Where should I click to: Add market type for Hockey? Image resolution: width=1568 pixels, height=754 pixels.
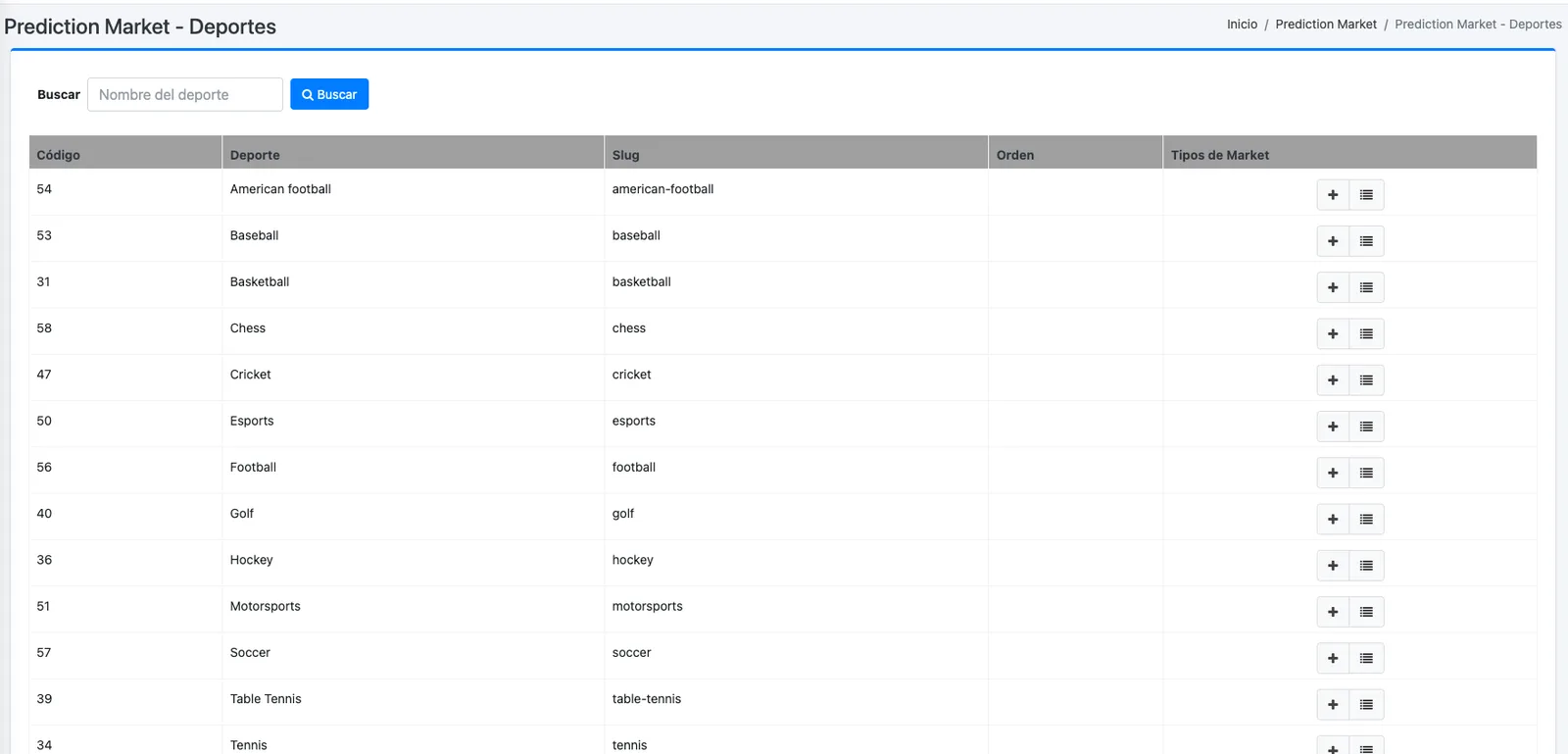(1333, 566)
